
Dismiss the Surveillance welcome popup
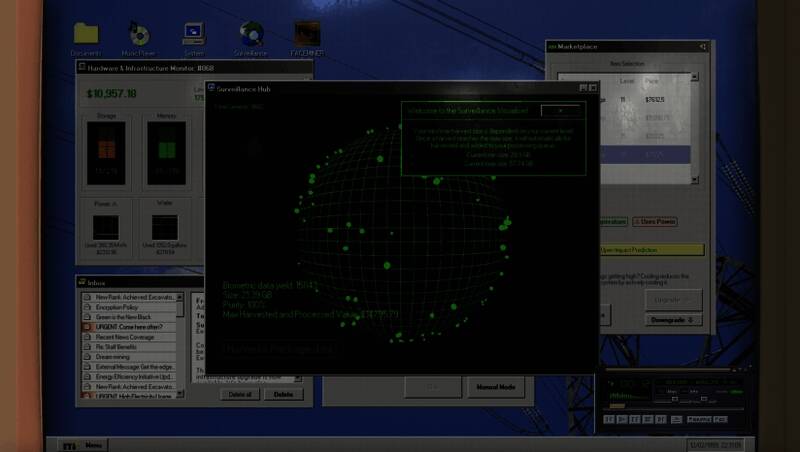pyautogui.click(x=561, y=110)
